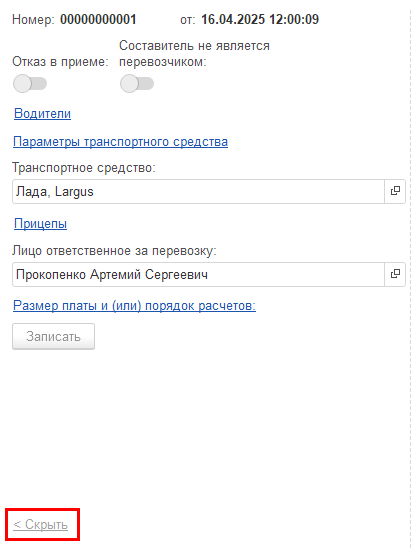Viewport: 411px width, 548px height.
Task: Click the dotted panel border on the right
Action: point(409,274)
